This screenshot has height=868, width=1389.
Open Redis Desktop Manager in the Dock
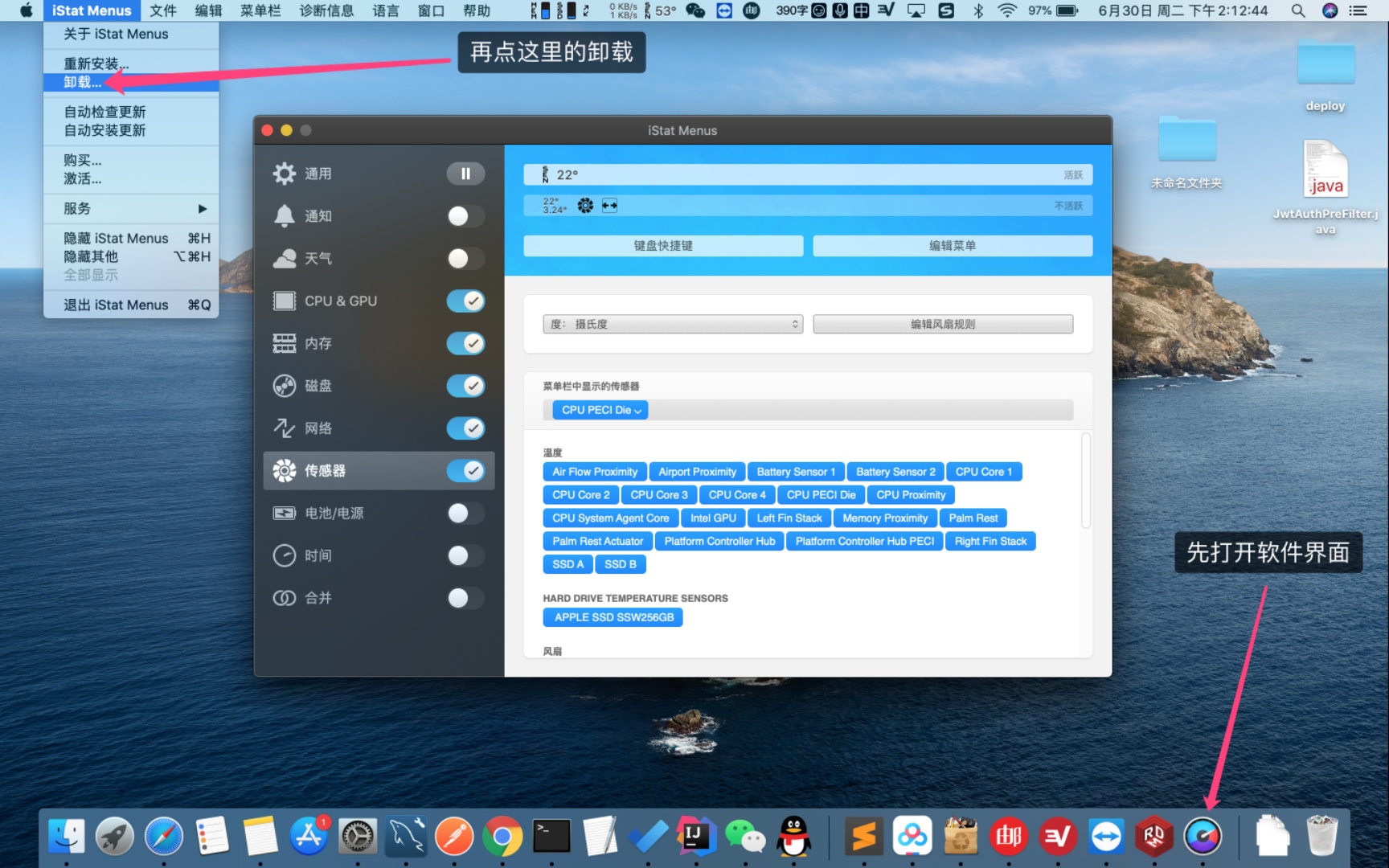pos(1154,837)
